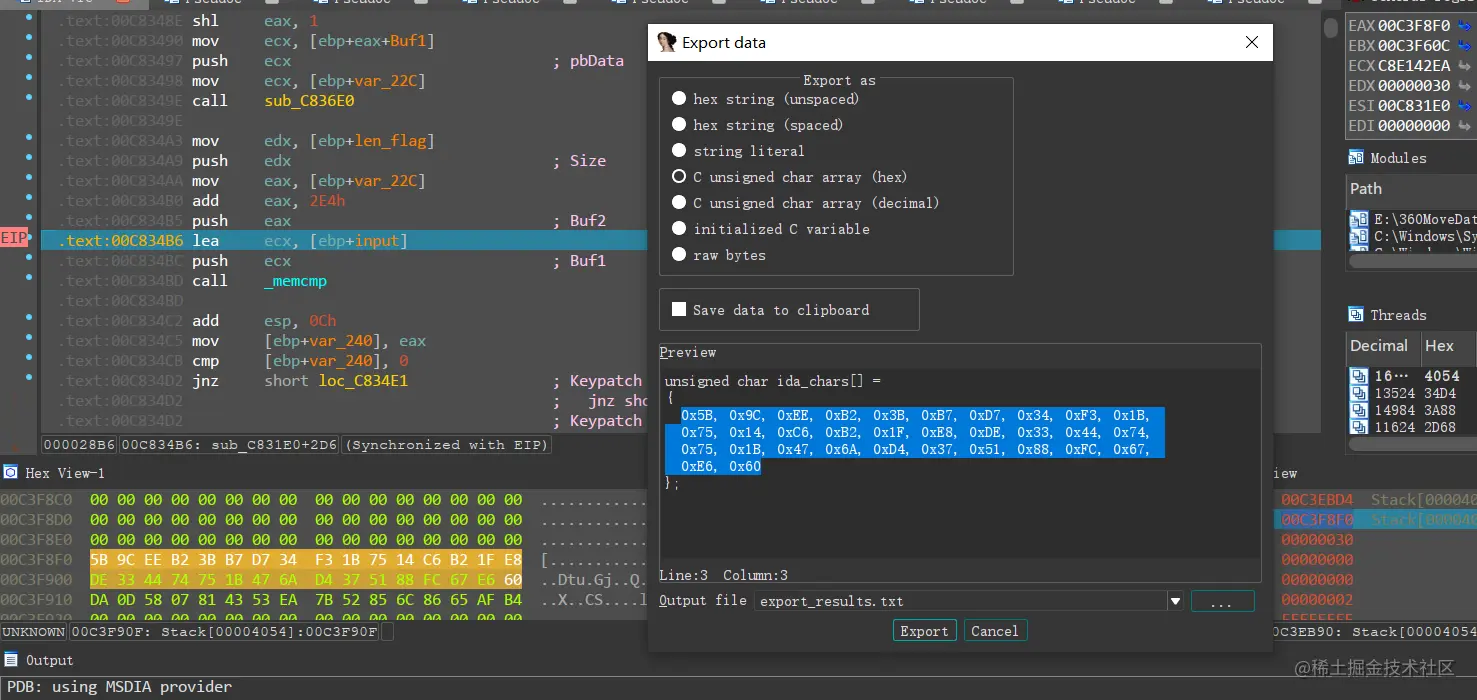This screenshot has height=700, width=1477.
Task: Click the Output panel icon
Action: pyautogui.click(x=11, y=660)
